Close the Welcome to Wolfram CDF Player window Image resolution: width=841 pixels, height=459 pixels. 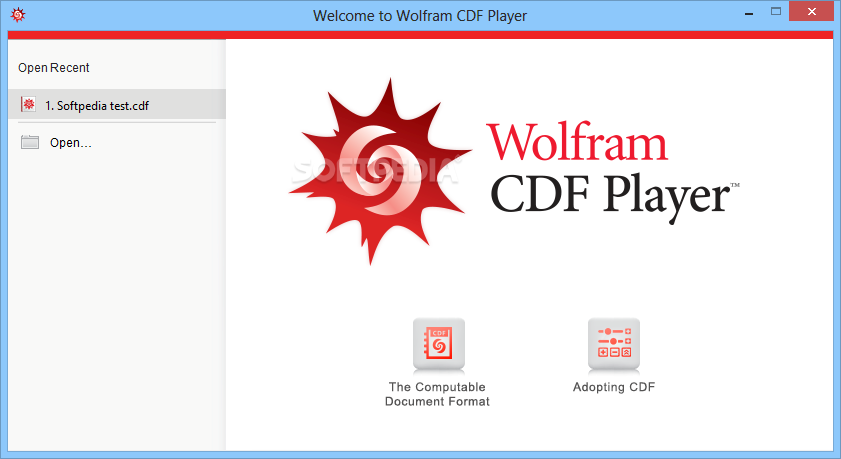tap(812, 12)
